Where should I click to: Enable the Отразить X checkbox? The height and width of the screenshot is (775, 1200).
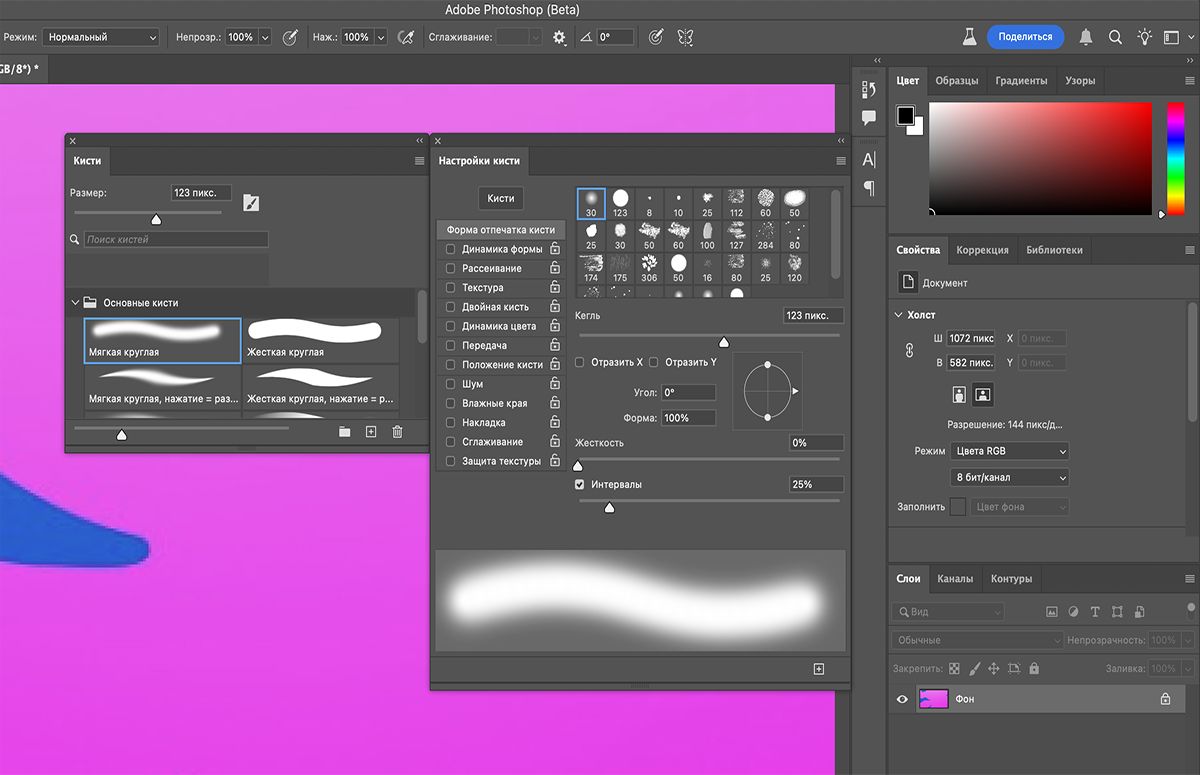pos(580,362)
